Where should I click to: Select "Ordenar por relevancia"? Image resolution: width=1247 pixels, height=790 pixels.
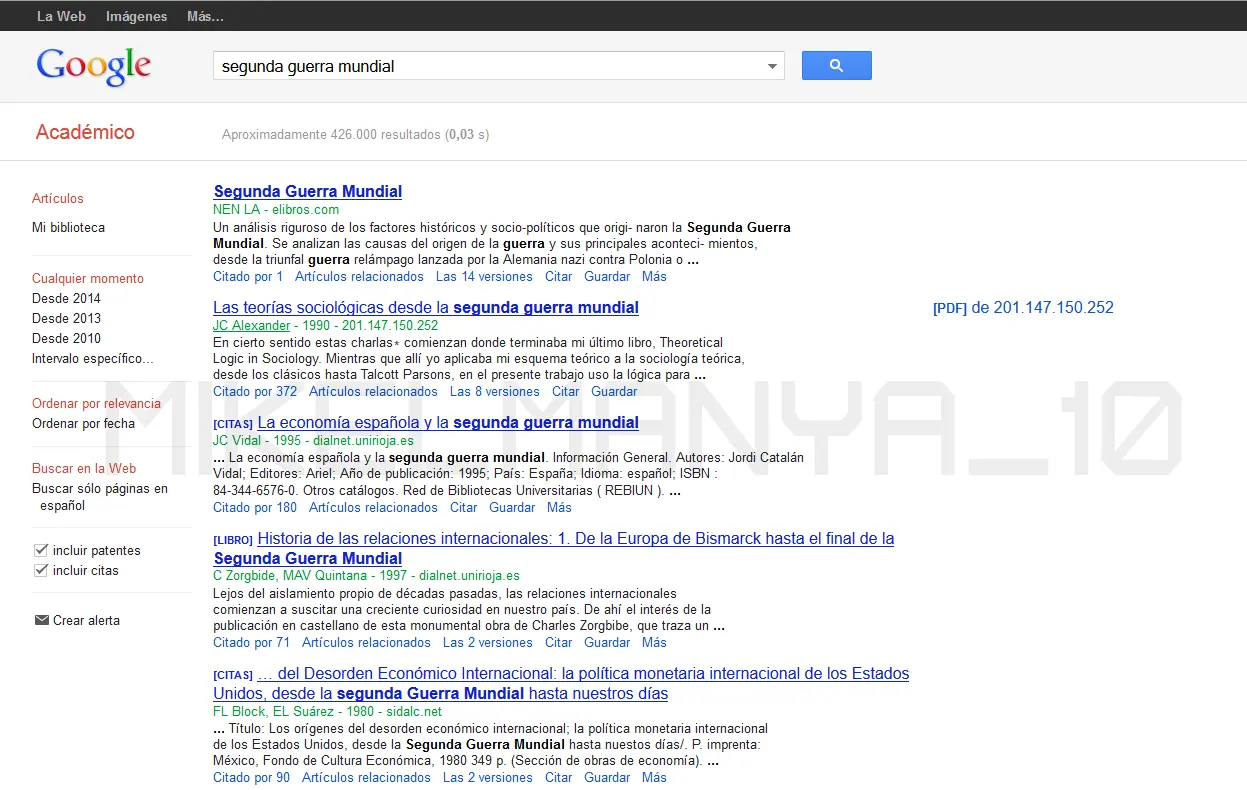click(96, 403)
